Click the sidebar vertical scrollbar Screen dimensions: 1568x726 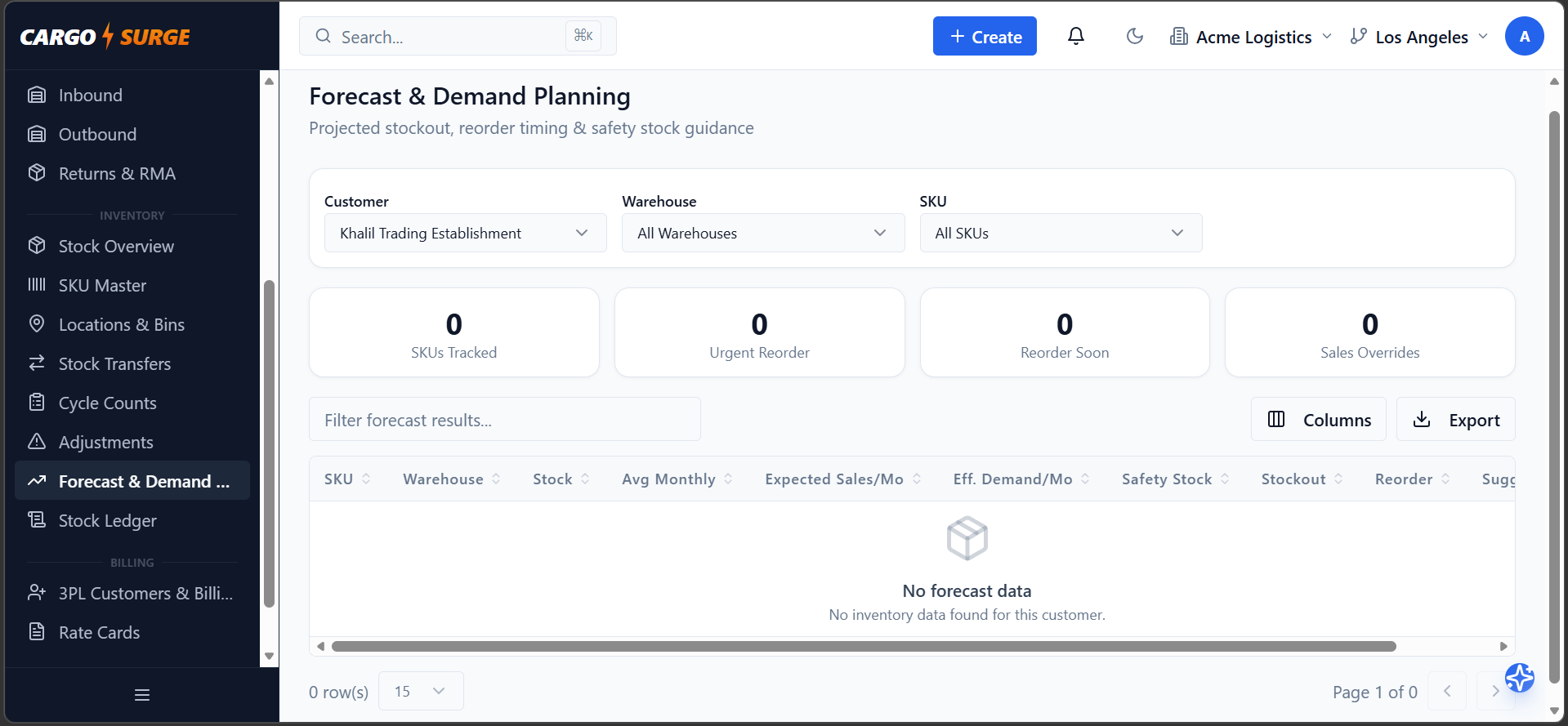pos(269,443)
